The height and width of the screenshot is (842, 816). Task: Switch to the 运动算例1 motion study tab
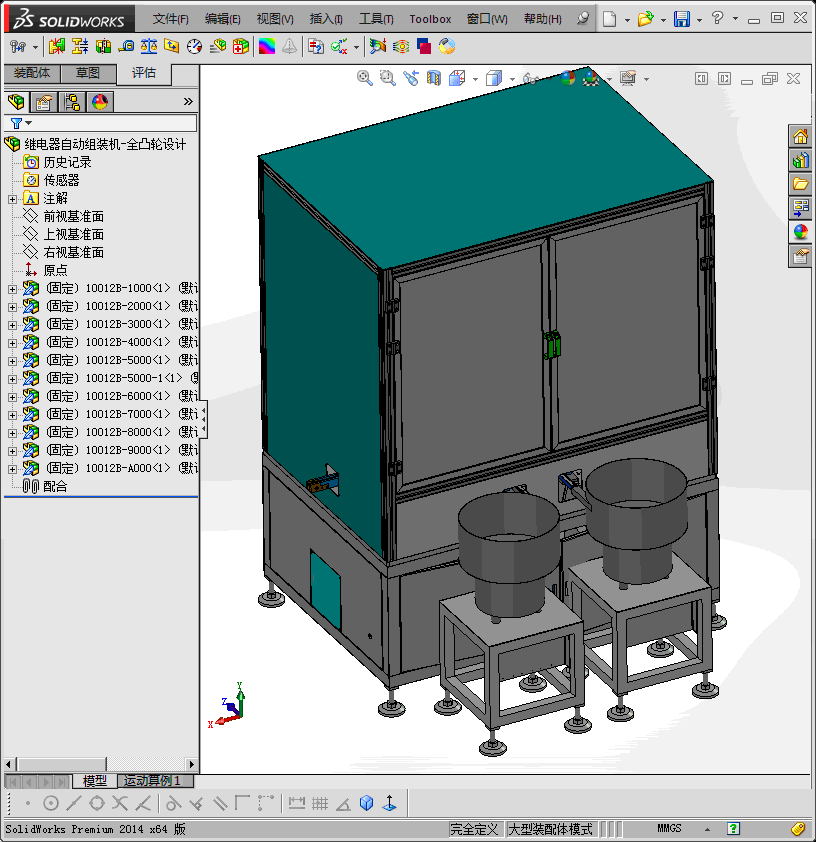(x=153, y=781)
